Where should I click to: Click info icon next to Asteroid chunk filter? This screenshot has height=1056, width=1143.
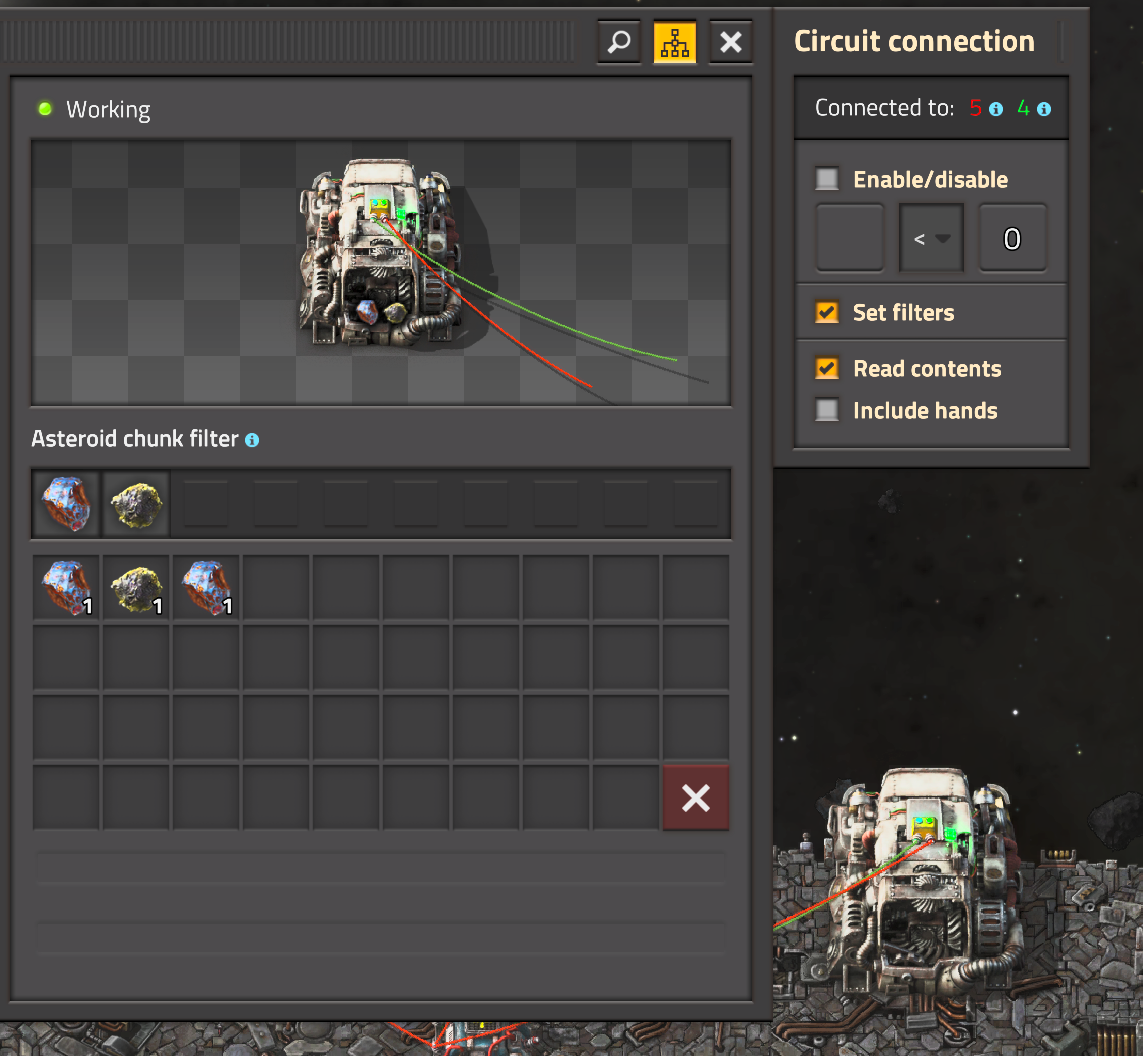[252, 440]
